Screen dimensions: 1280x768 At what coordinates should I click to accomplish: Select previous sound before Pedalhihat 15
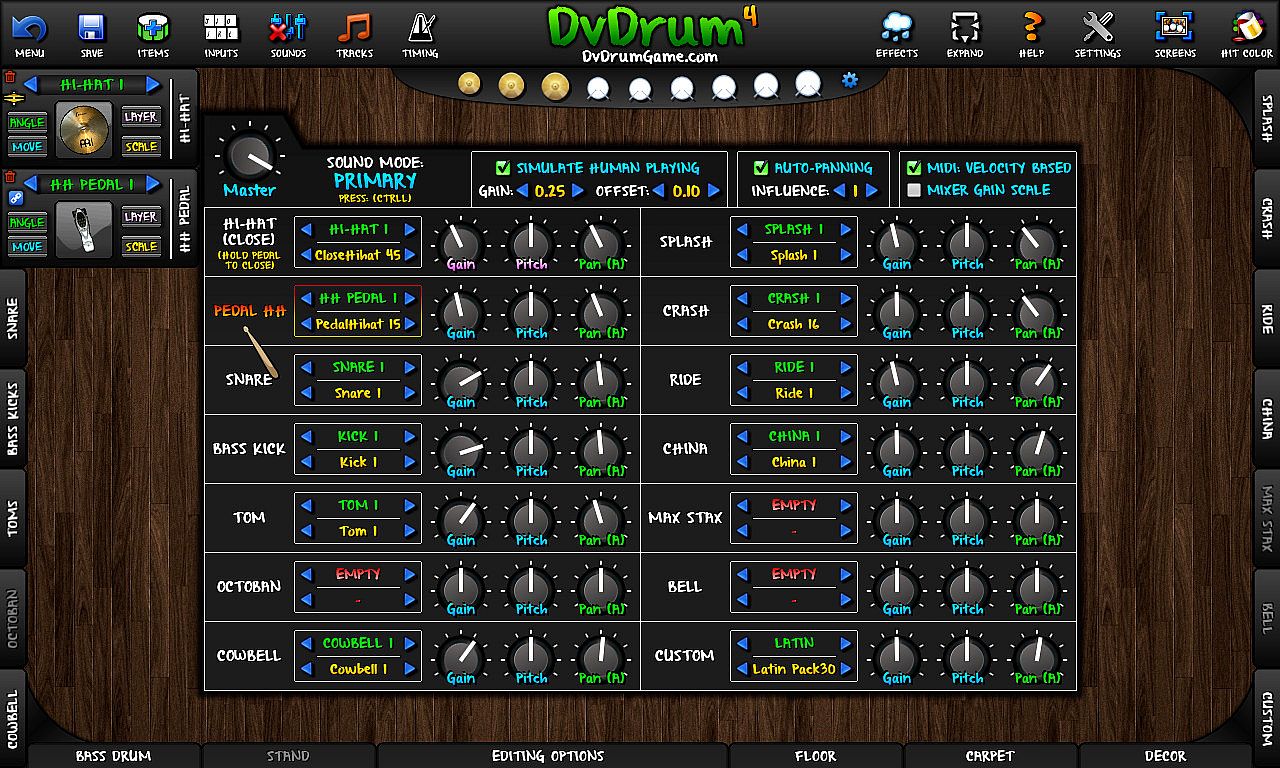coord(306,324)
